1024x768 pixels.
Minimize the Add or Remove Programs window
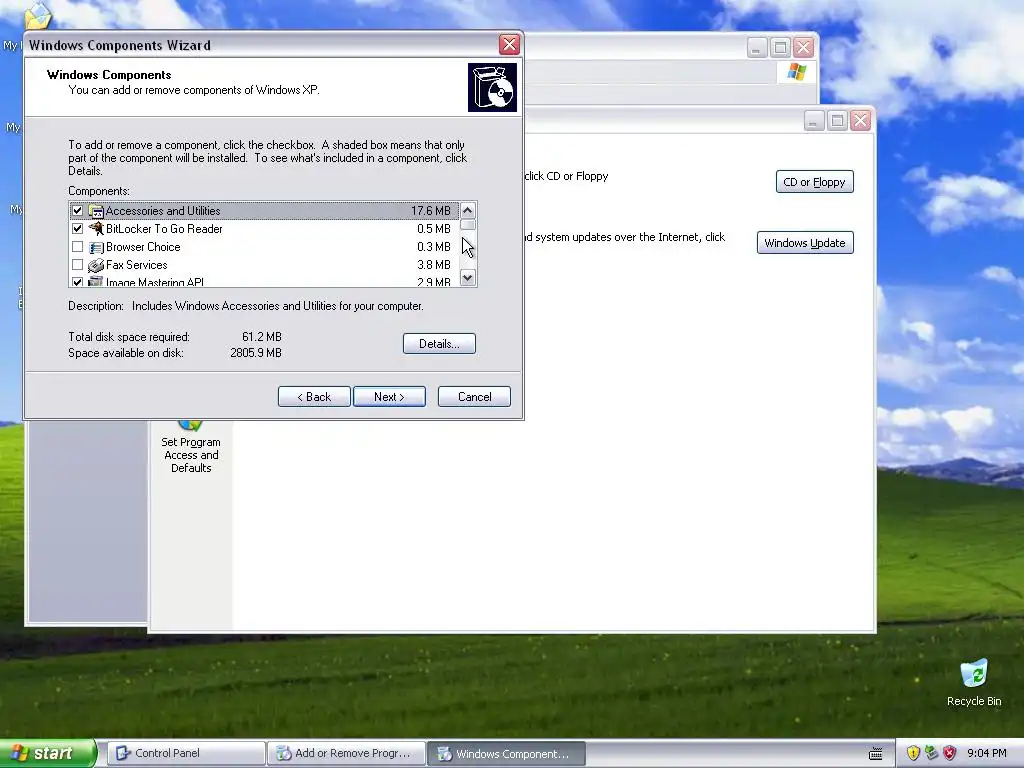tap(814, 121)
